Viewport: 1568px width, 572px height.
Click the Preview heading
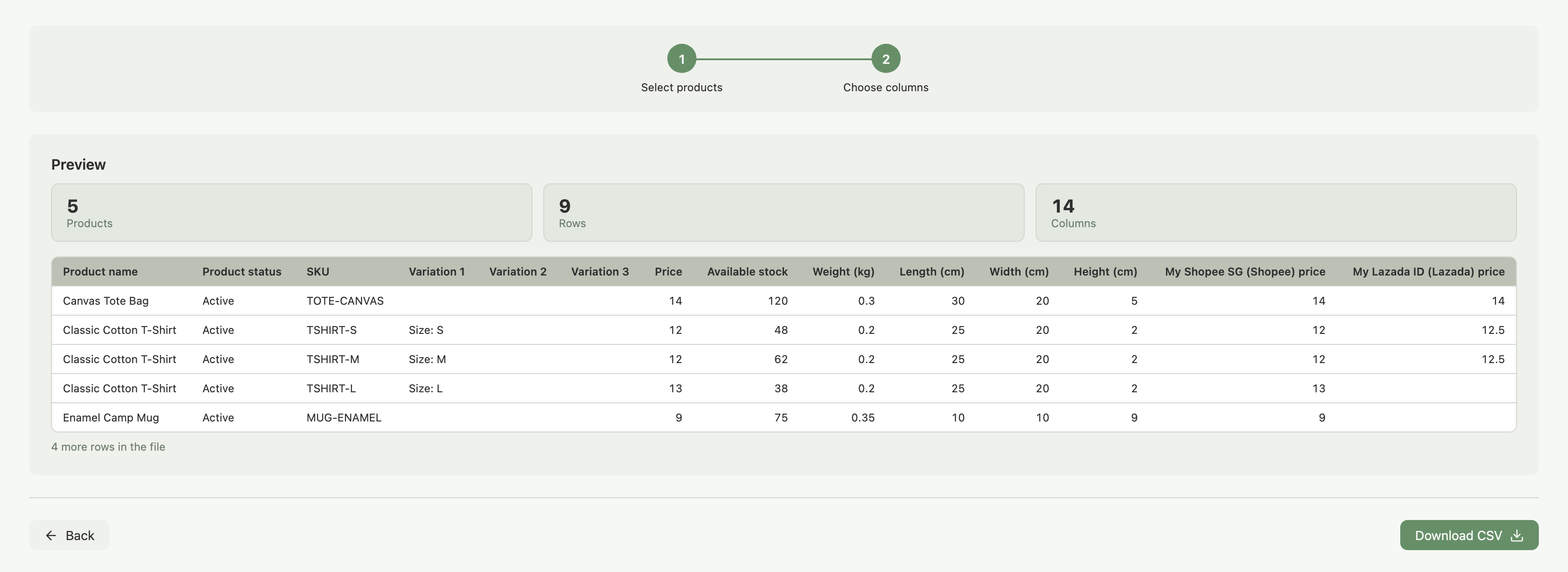(x=78, y=165)
